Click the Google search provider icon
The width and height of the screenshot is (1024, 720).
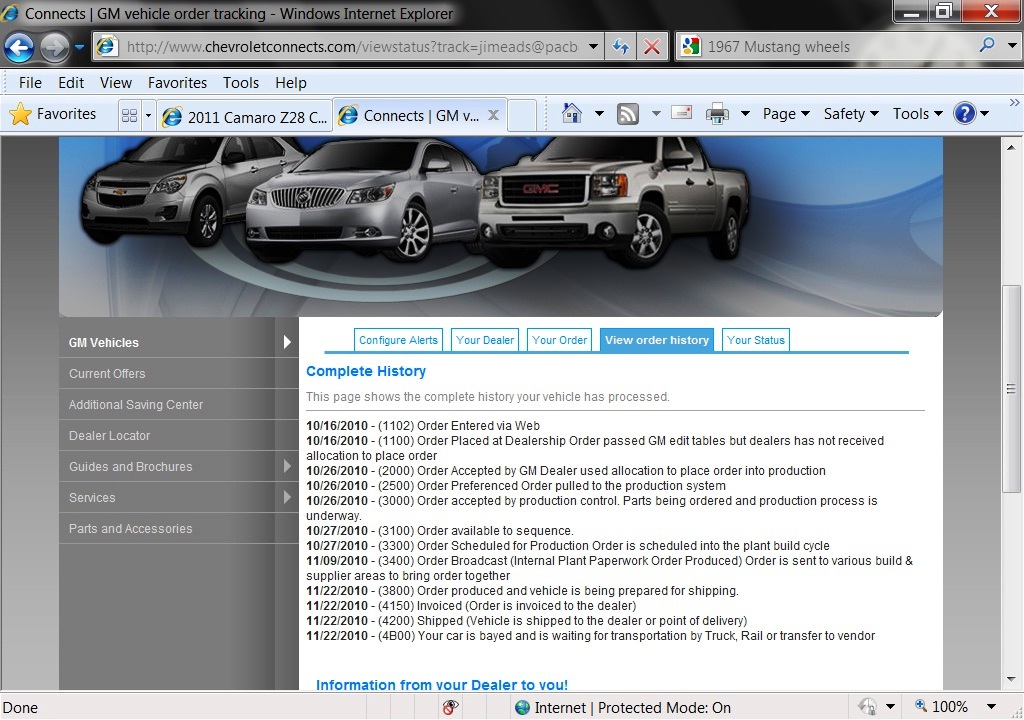tap(690, 46)
